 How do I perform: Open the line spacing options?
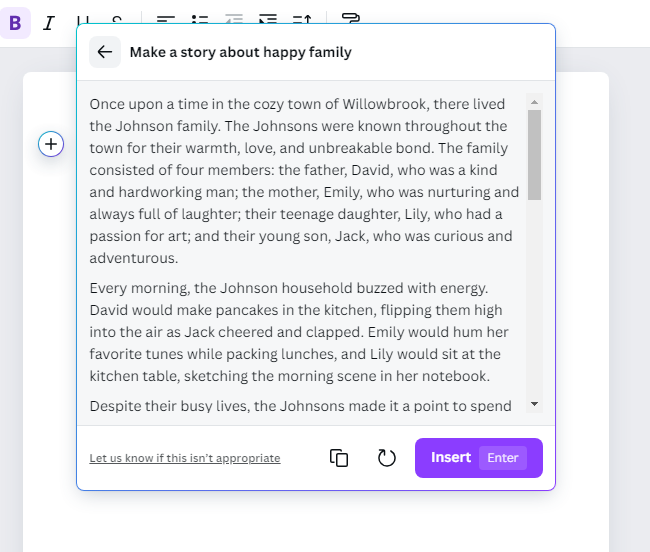[x=301, y=18]
